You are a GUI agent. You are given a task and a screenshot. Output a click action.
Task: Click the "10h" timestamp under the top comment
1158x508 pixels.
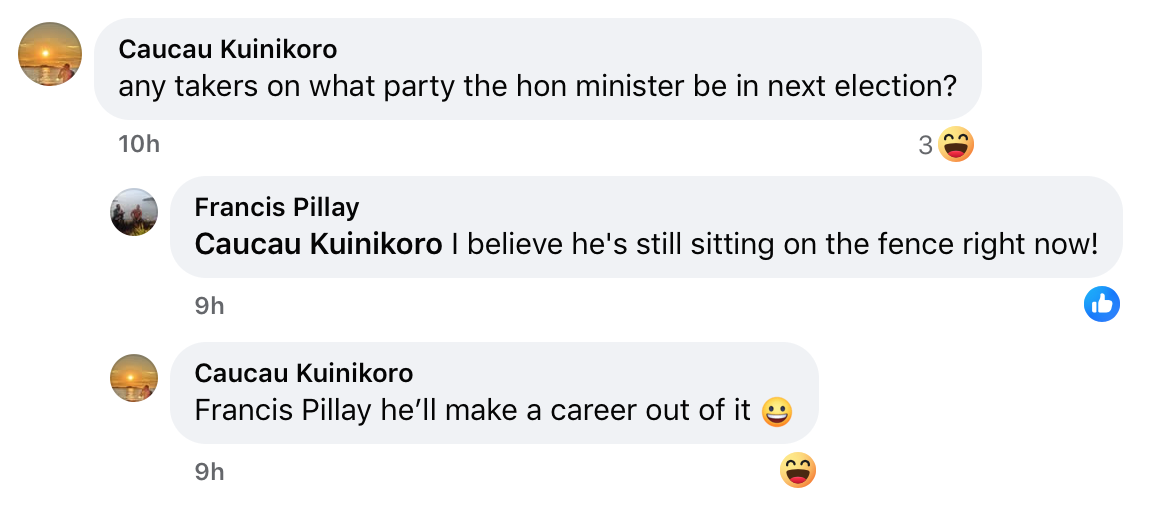(139, 144)
